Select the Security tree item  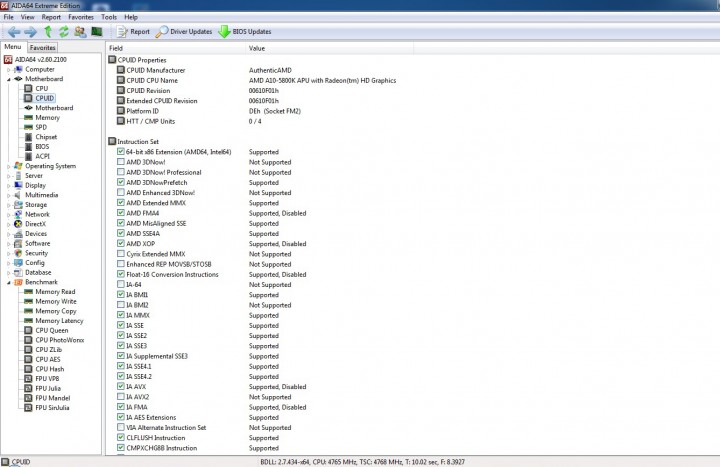pyautogui.click(x=31, y=253)
